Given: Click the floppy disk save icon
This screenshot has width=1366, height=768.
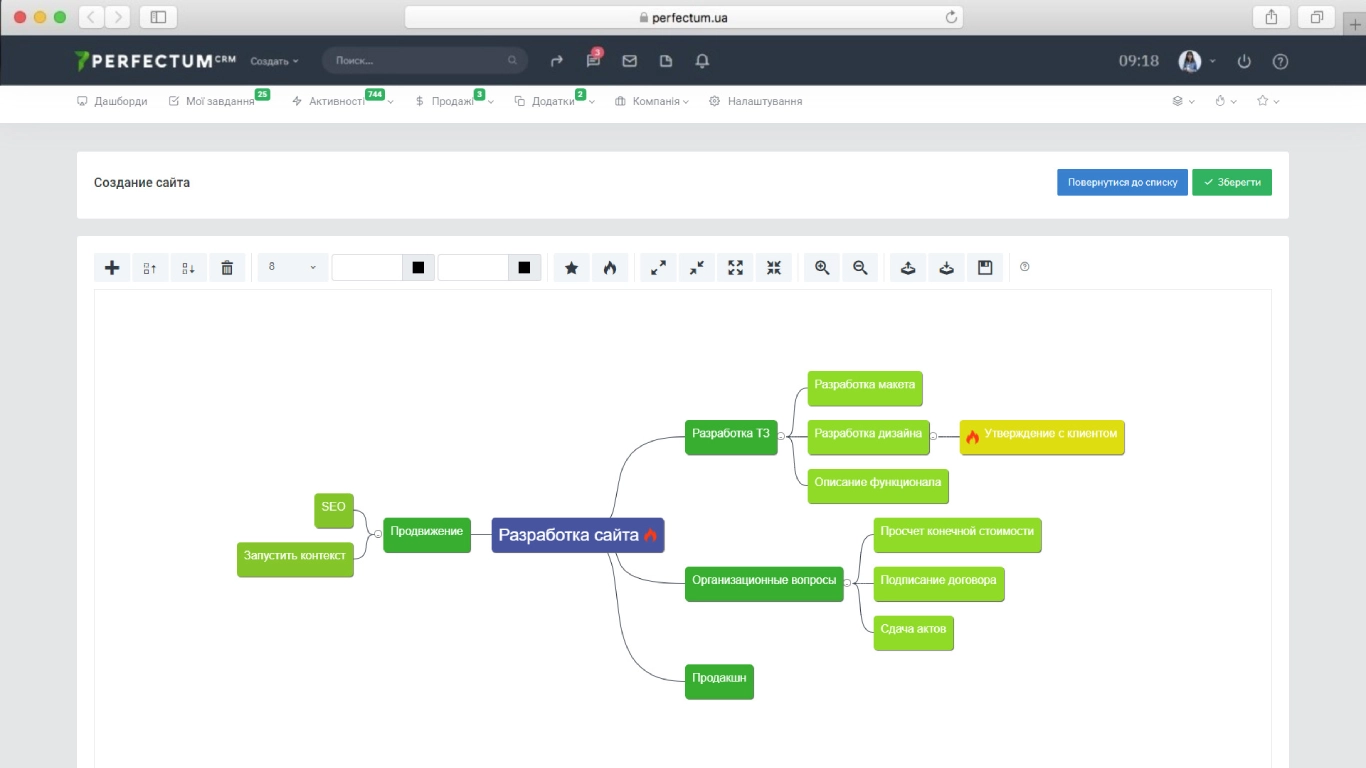Looking at the screenshot, I should pos(985,267).
